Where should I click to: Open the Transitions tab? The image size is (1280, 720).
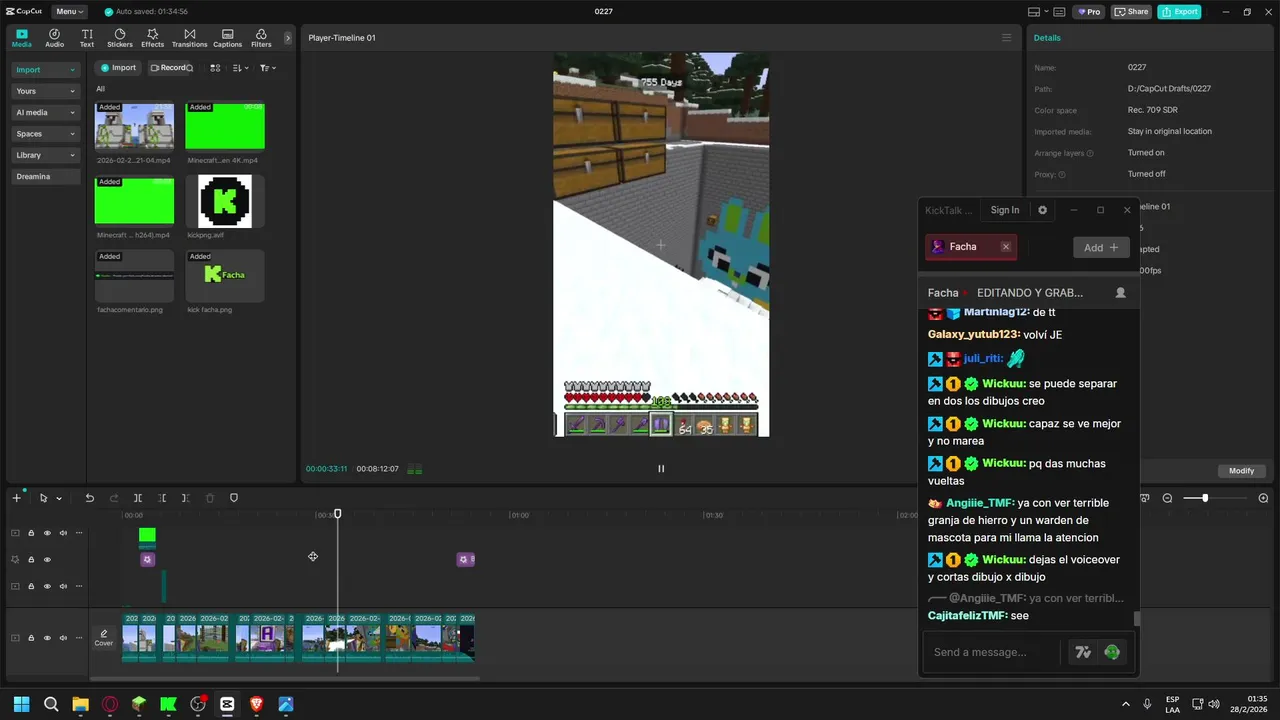tap(189, 38)
